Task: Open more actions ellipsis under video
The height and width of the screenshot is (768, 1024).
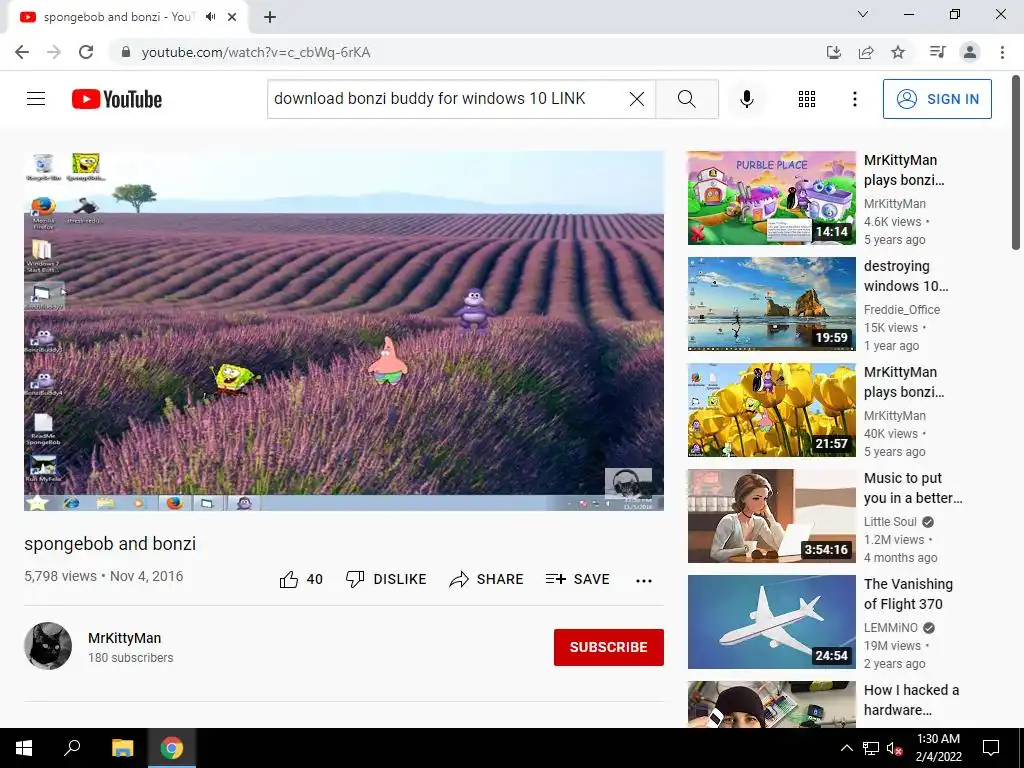Action: tap(644, 581)
